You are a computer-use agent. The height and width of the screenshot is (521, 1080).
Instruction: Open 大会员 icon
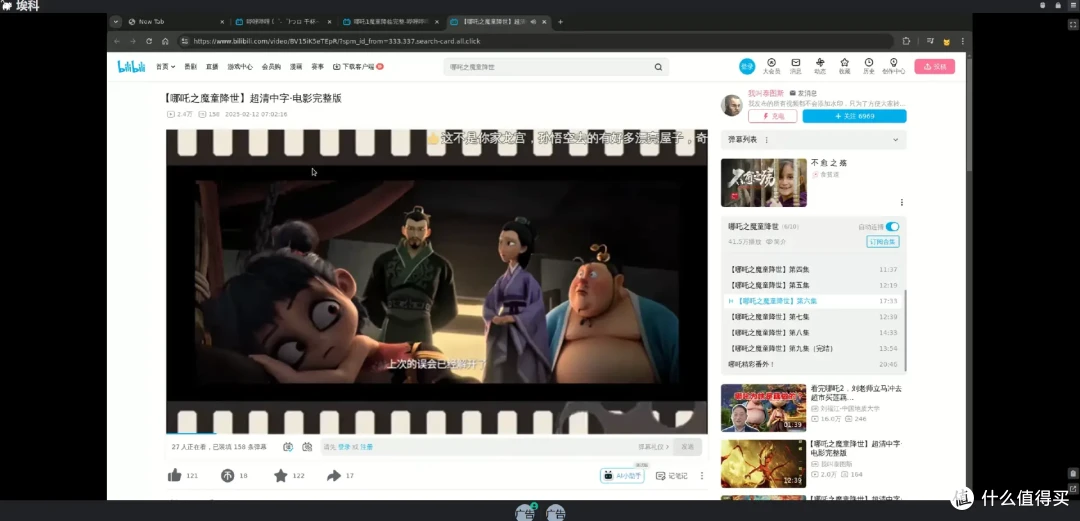pos(771,66)
